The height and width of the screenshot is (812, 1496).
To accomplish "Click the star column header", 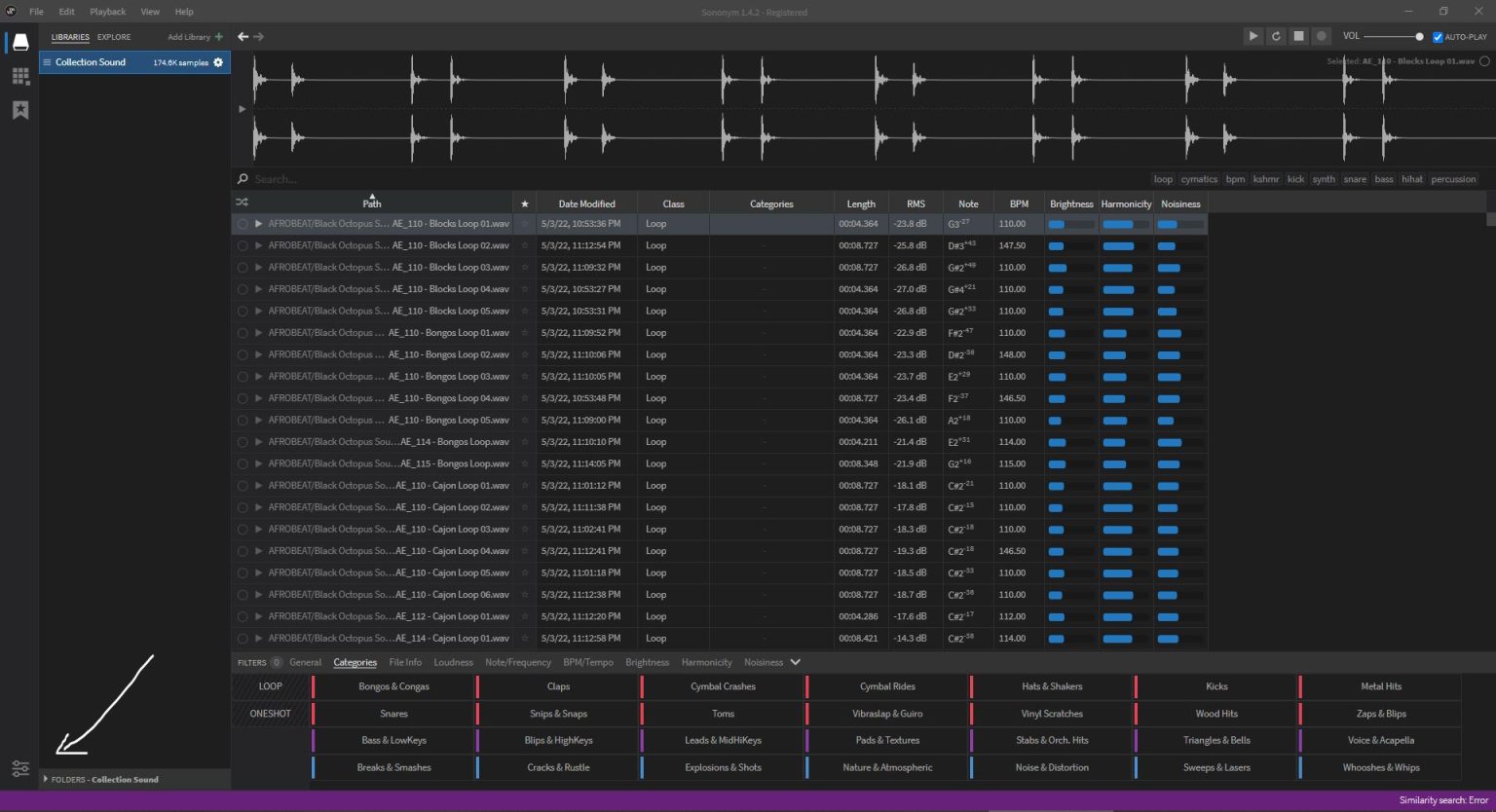I will point(525,203).
